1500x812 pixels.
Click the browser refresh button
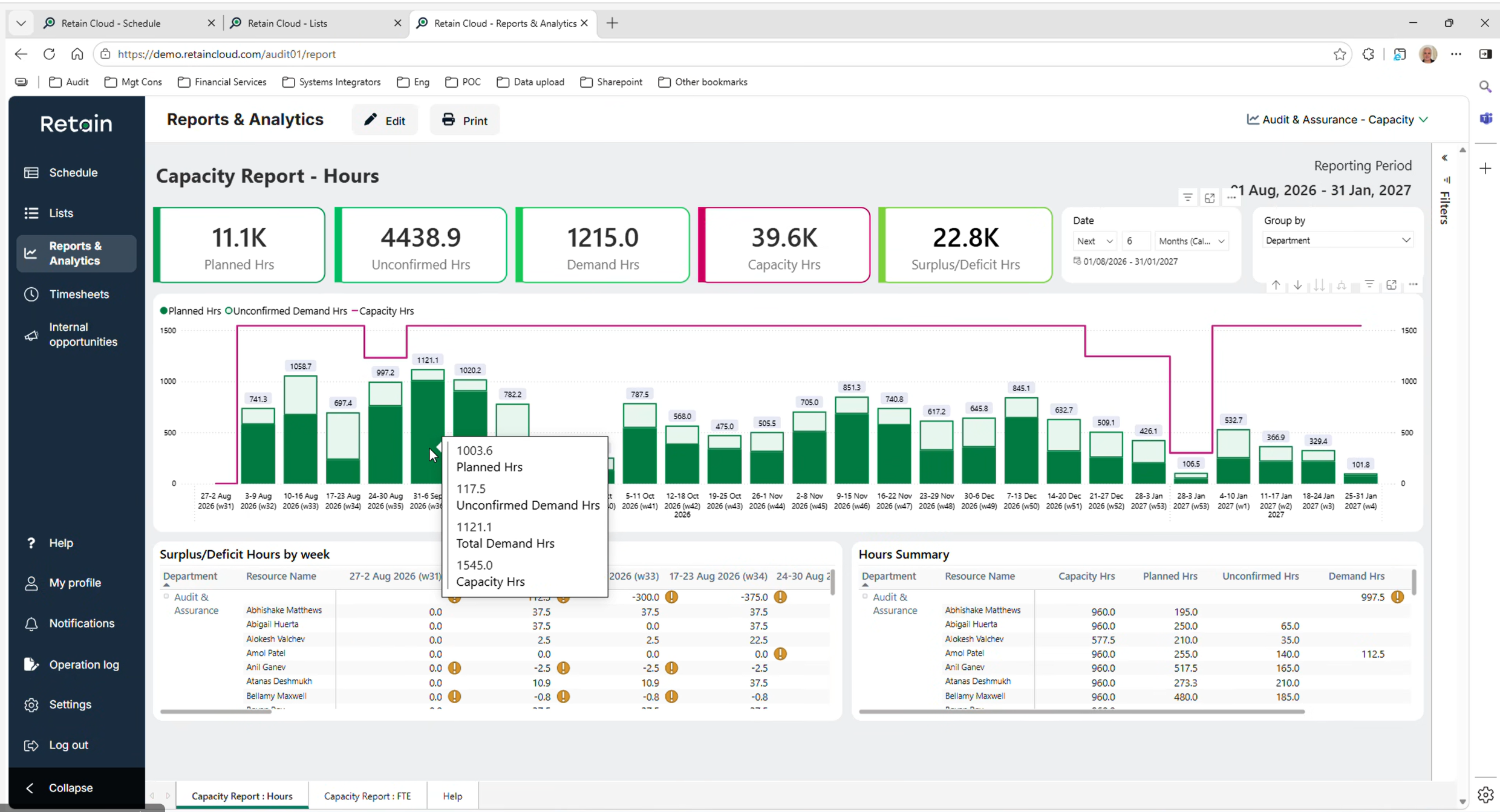[x=49, y=54]
